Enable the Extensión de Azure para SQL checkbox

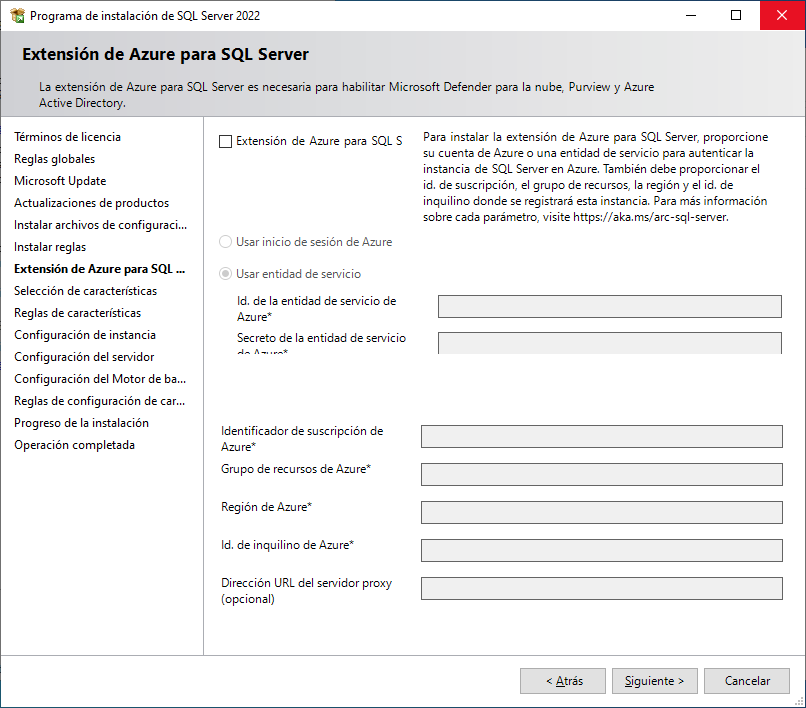[225, 142]
